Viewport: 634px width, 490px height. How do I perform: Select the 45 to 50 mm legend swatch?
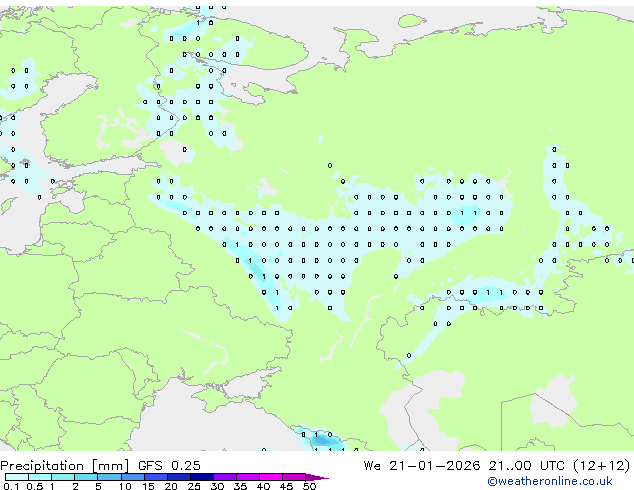(x=294, y=477)
